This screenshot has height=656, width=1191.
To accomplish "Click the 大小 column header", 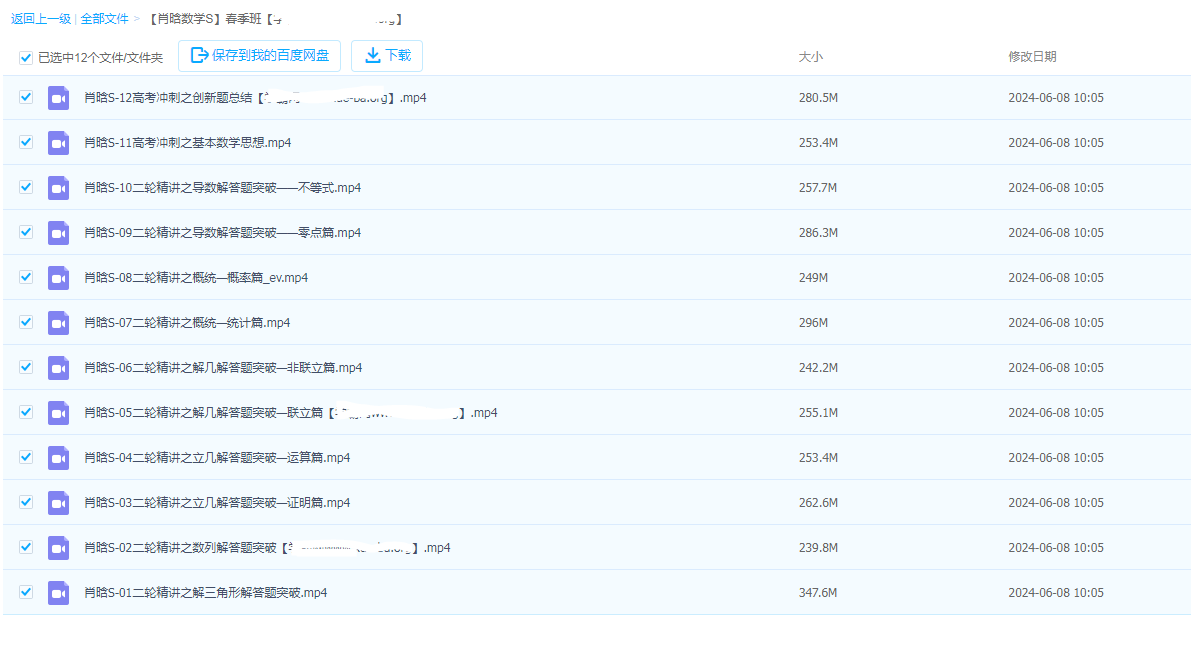I will pos(812,57).
